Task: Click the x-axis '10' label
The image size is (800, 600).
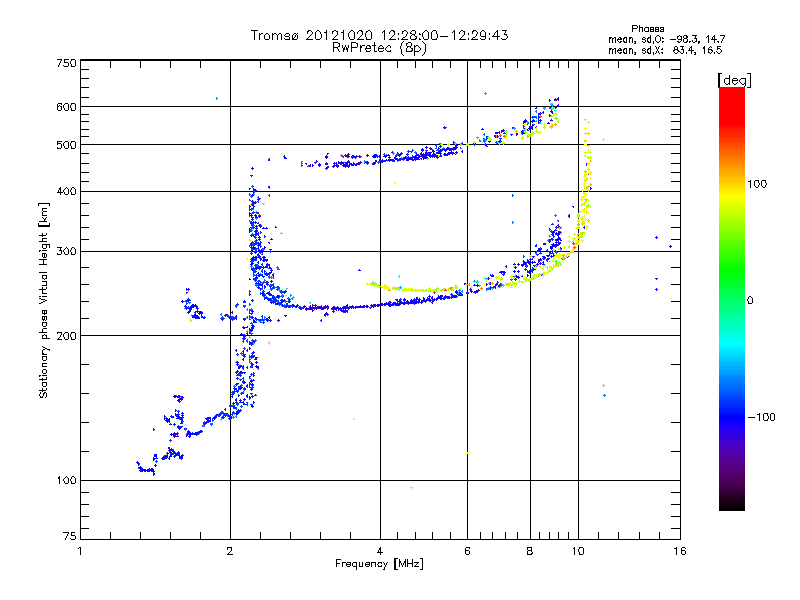Action: 578,551
